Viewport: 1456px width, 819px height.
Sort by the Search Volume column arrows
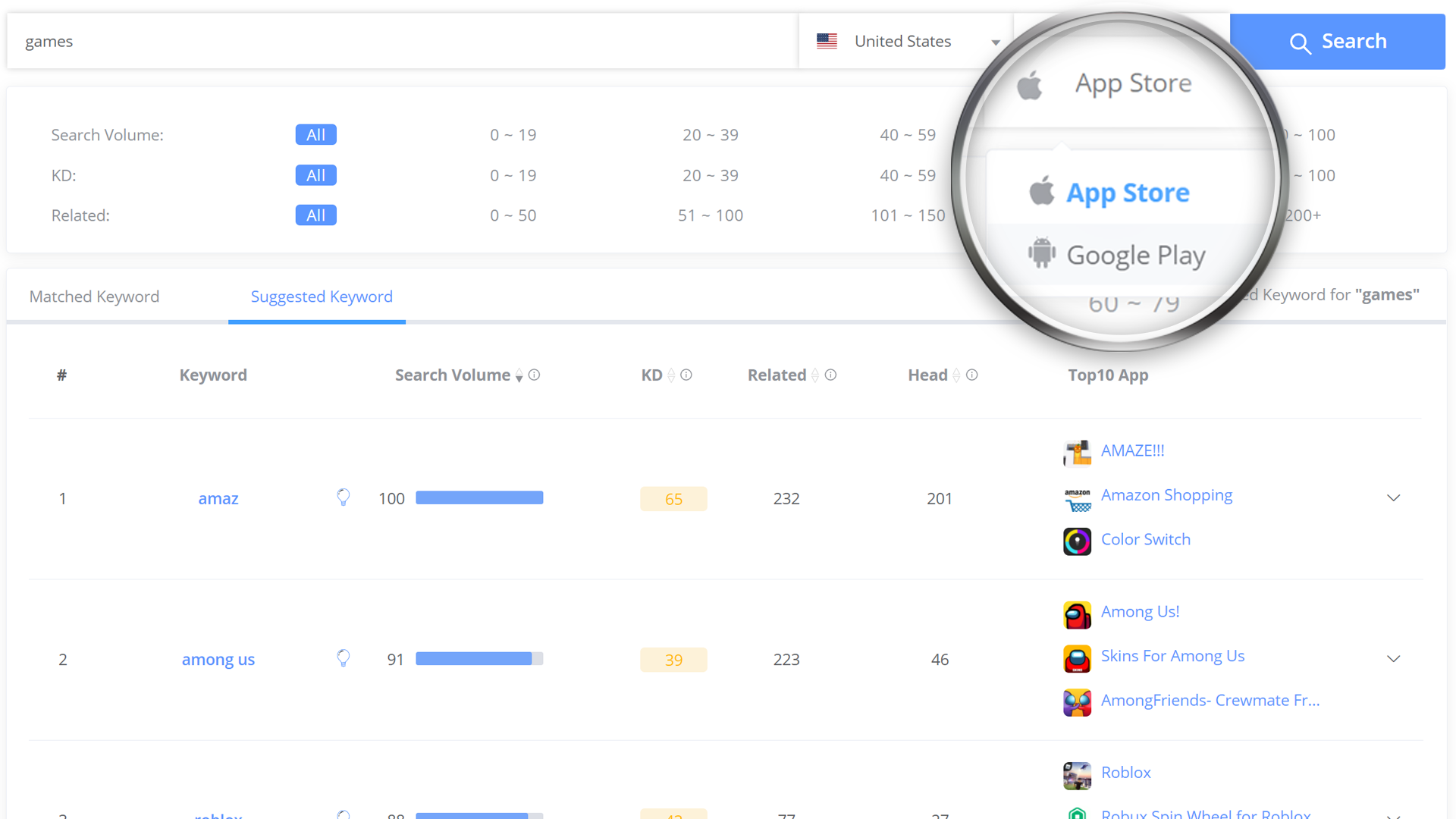[519, 375]
